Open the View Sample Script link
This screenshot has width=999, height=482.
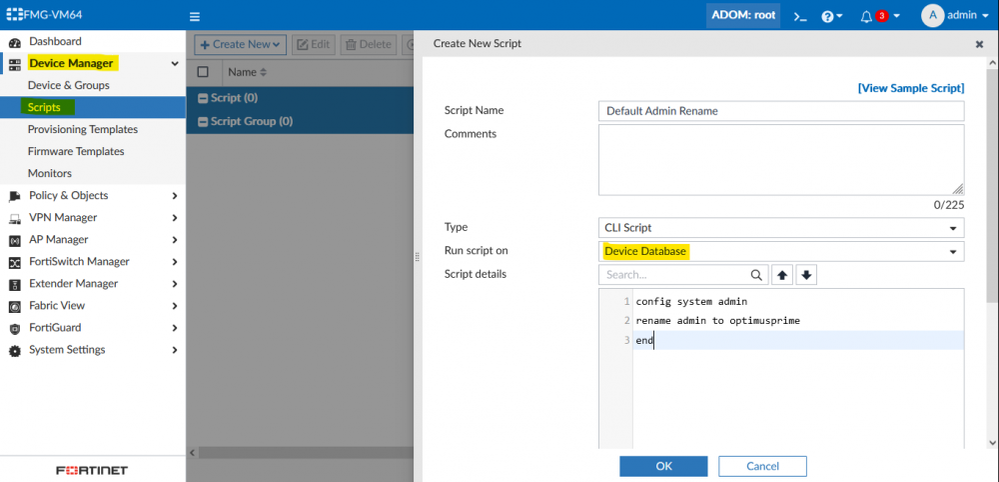910,88
